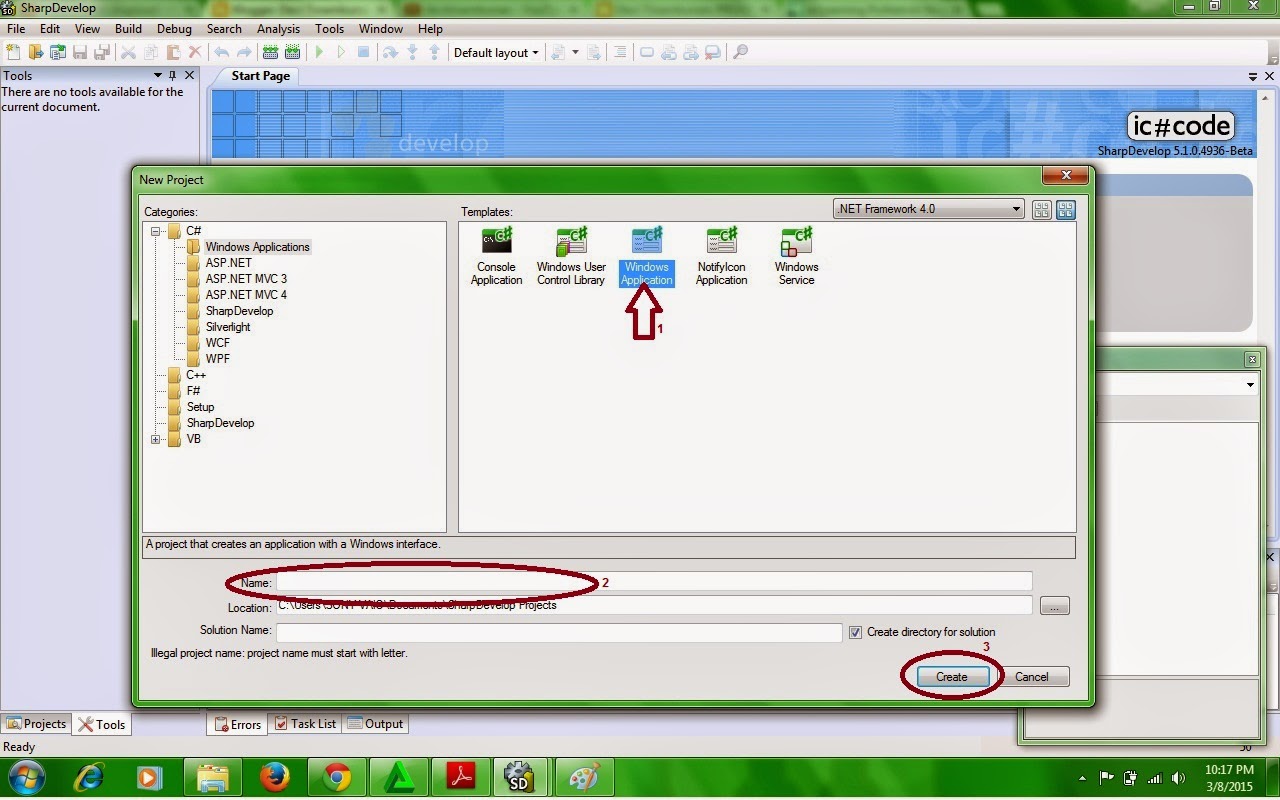The width and height of the screenshot is (1280, 800).
Task: Click the Run with debugger toolbar icon
Action: pyautogui.click(x=319, y=52)
